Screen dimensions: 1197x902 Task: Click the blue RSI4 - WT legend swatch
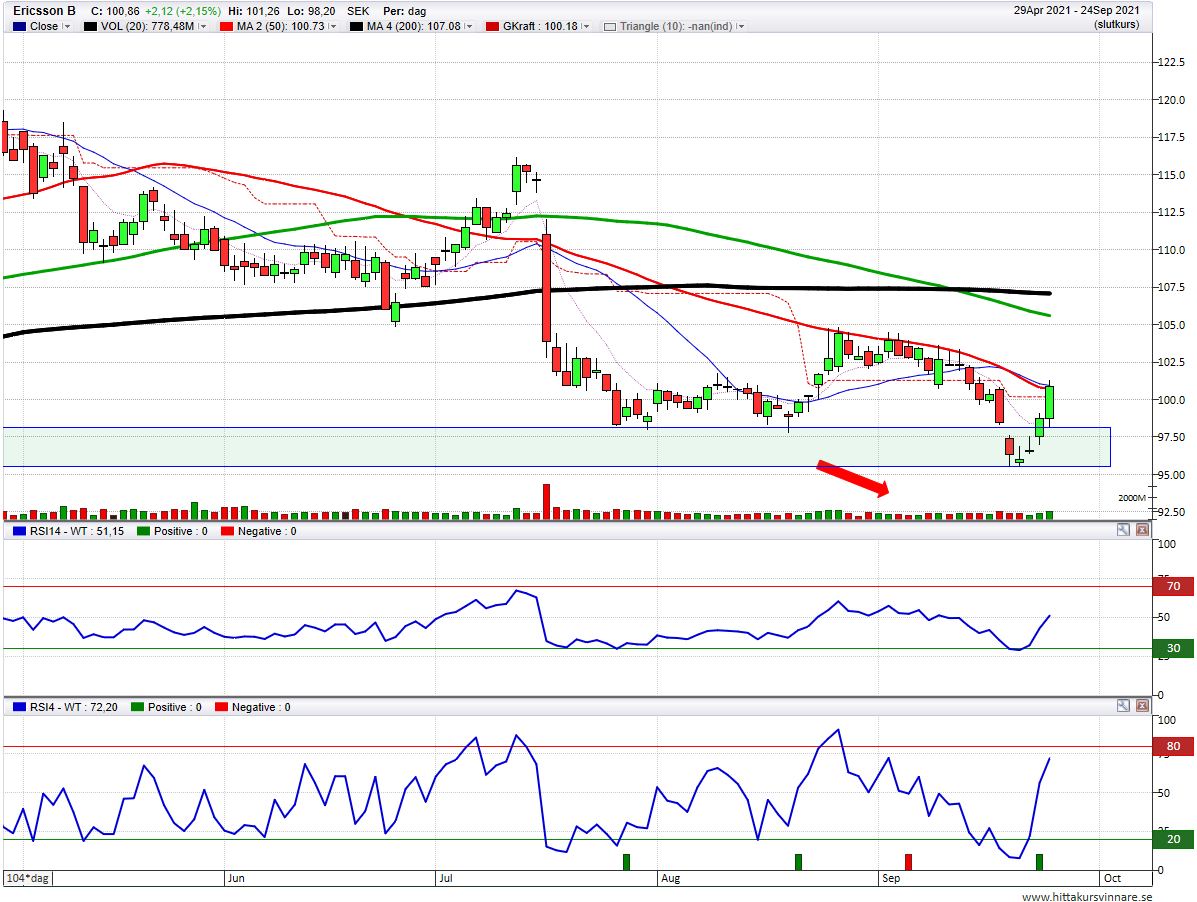(x=20, y=707)
